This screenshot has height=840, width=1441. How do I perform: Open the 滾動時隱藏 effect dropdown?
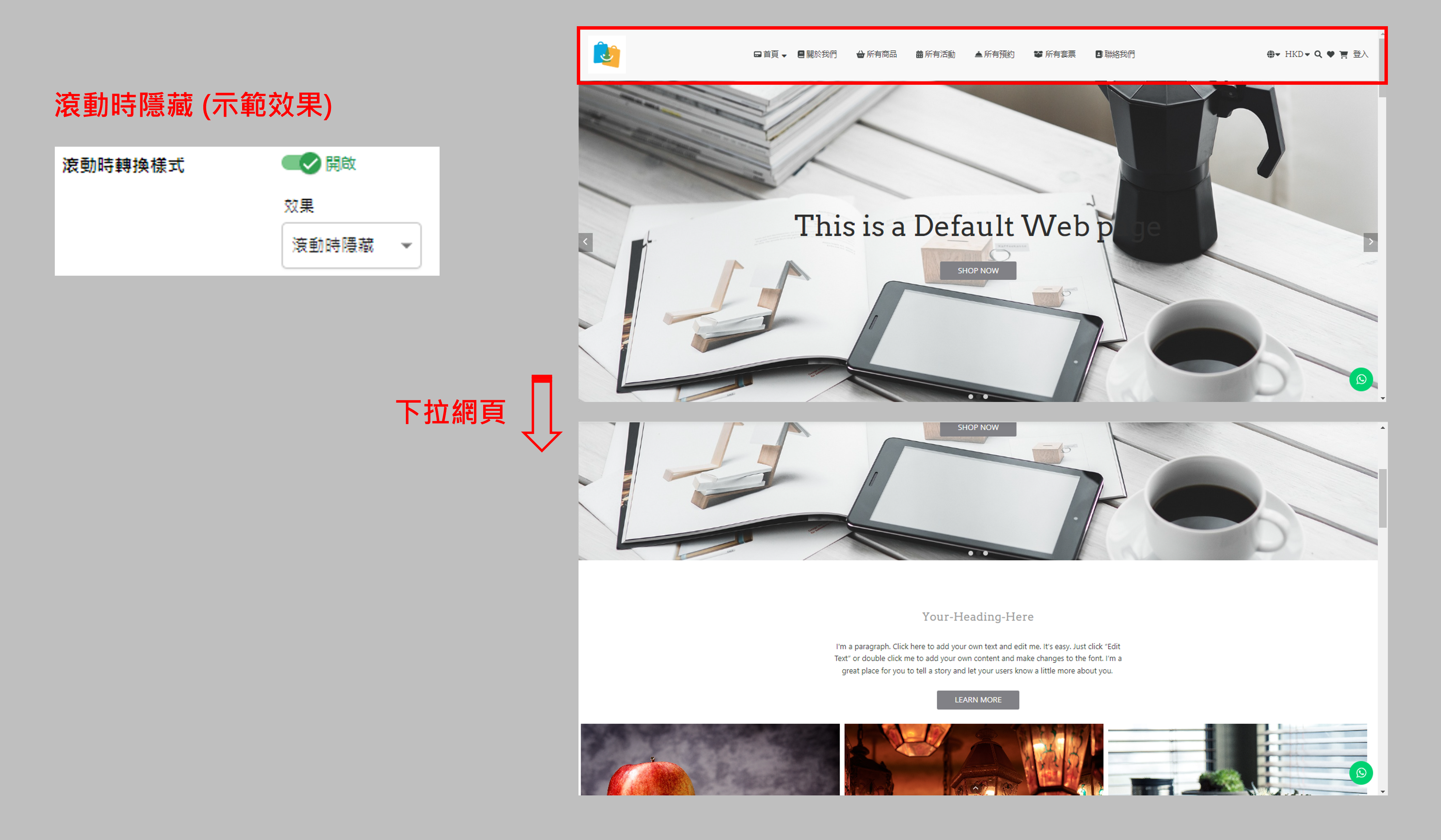pyautogui.click(x=351, y=245)
